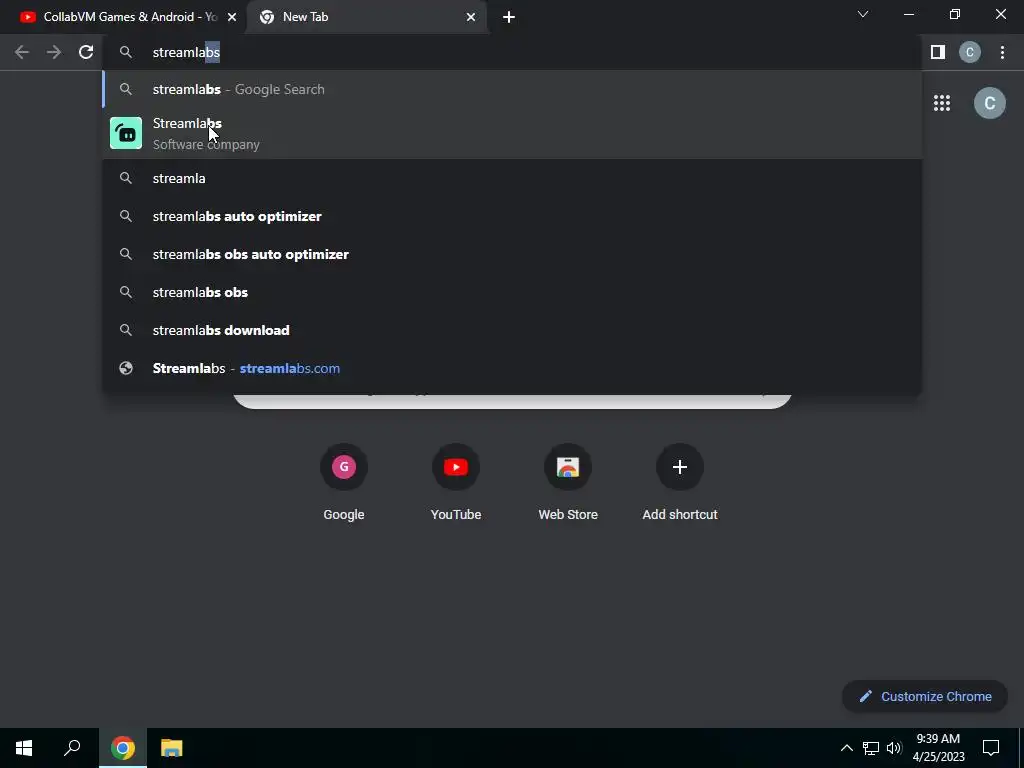
Task: Choose the streamlabs obs auto optimizer suggestion
Action: [512, 254]
